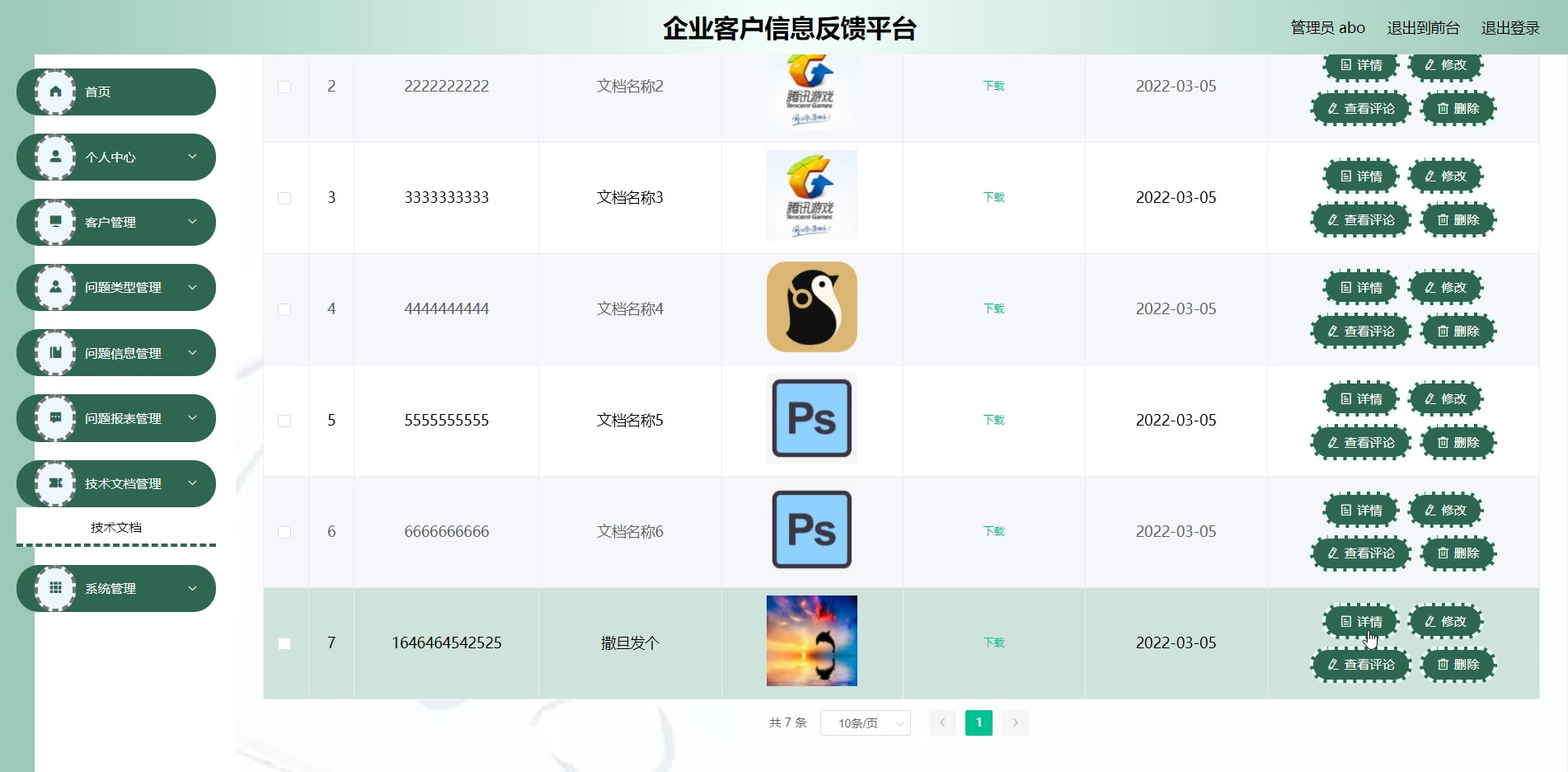Click 删除 for 文档名称3
This screenshot has width=1568, height=772.
1458,220
